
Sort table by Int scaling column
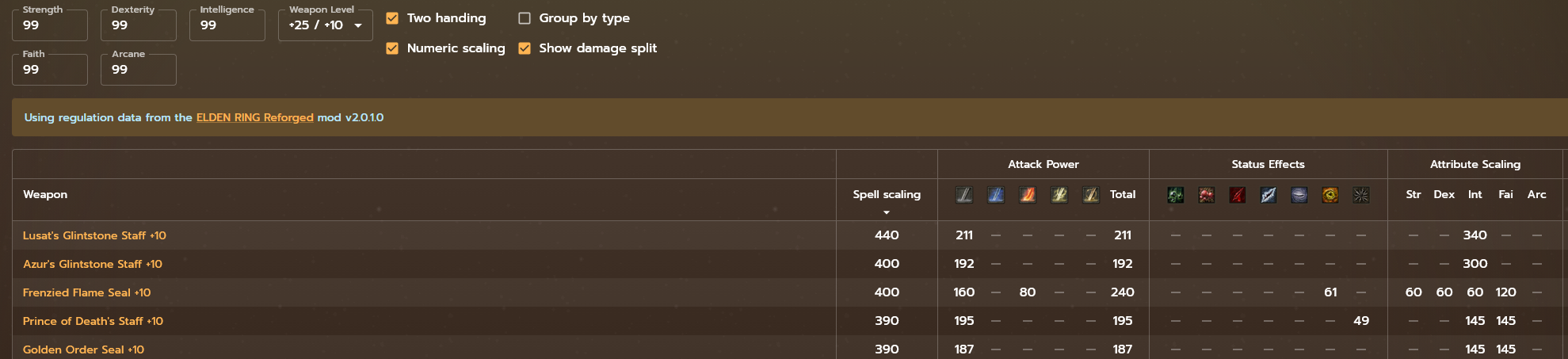click(x=1475, y=194)
